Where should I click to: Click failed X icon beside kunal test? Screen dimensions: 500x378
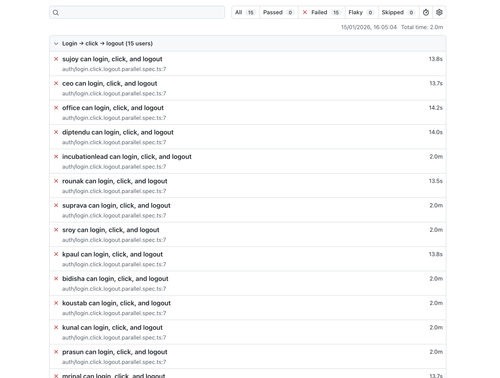[56, 327]
